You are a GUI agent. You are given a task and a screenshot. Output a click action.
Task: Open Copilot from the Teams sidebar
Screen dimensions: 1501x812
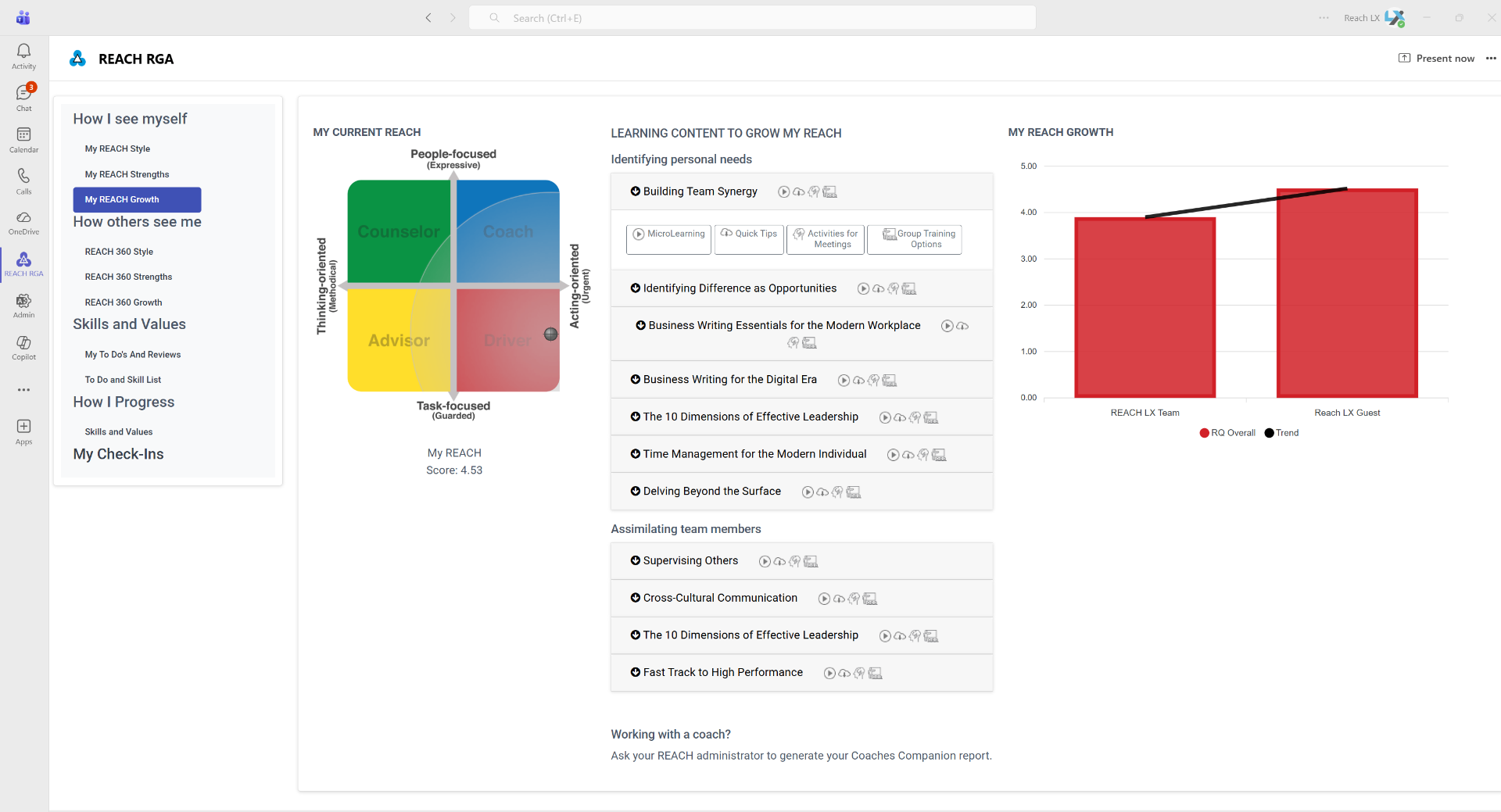23,348
